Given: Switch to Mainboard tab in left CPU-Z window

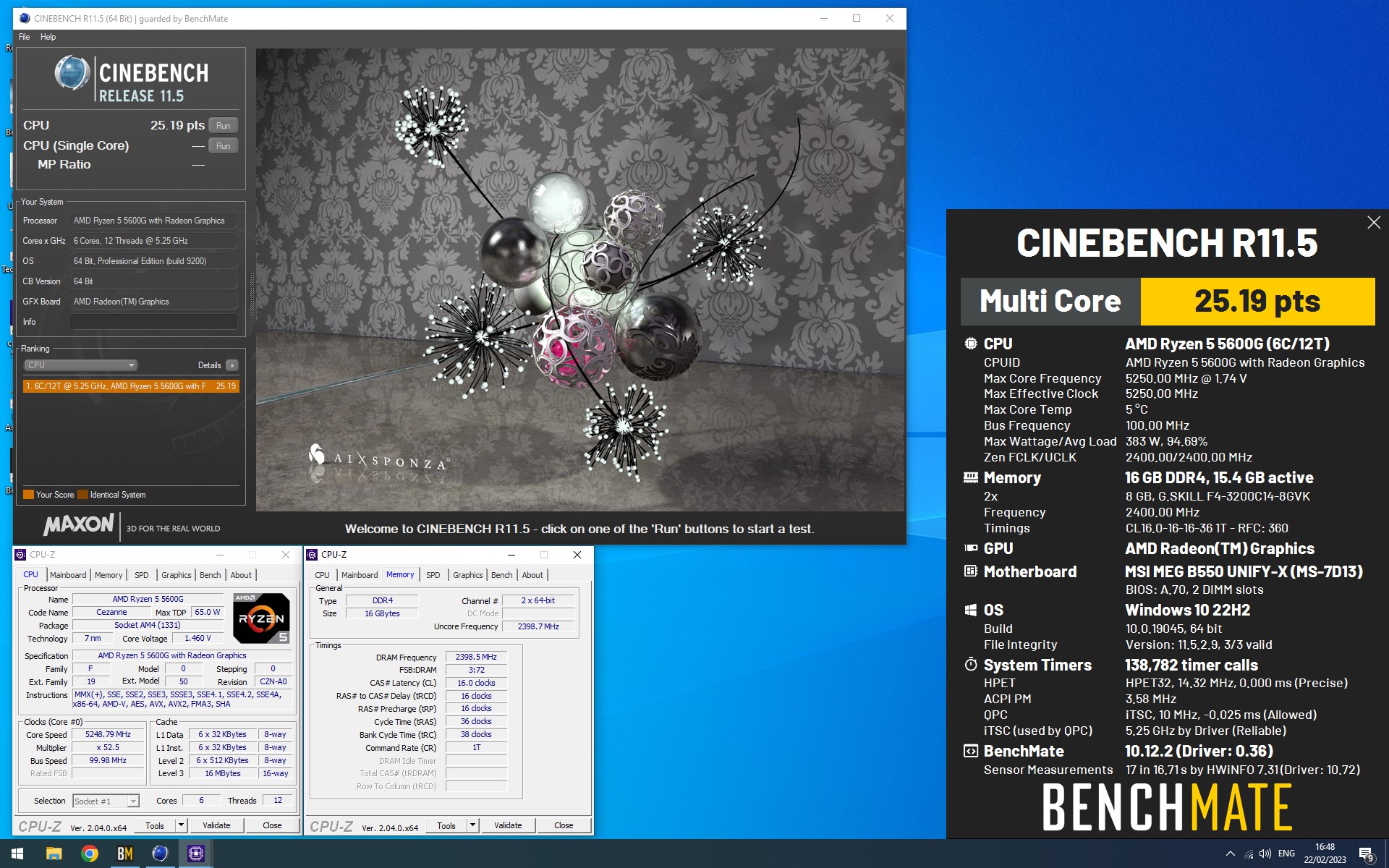Looking at the screenshot, I should click(68, 575).
